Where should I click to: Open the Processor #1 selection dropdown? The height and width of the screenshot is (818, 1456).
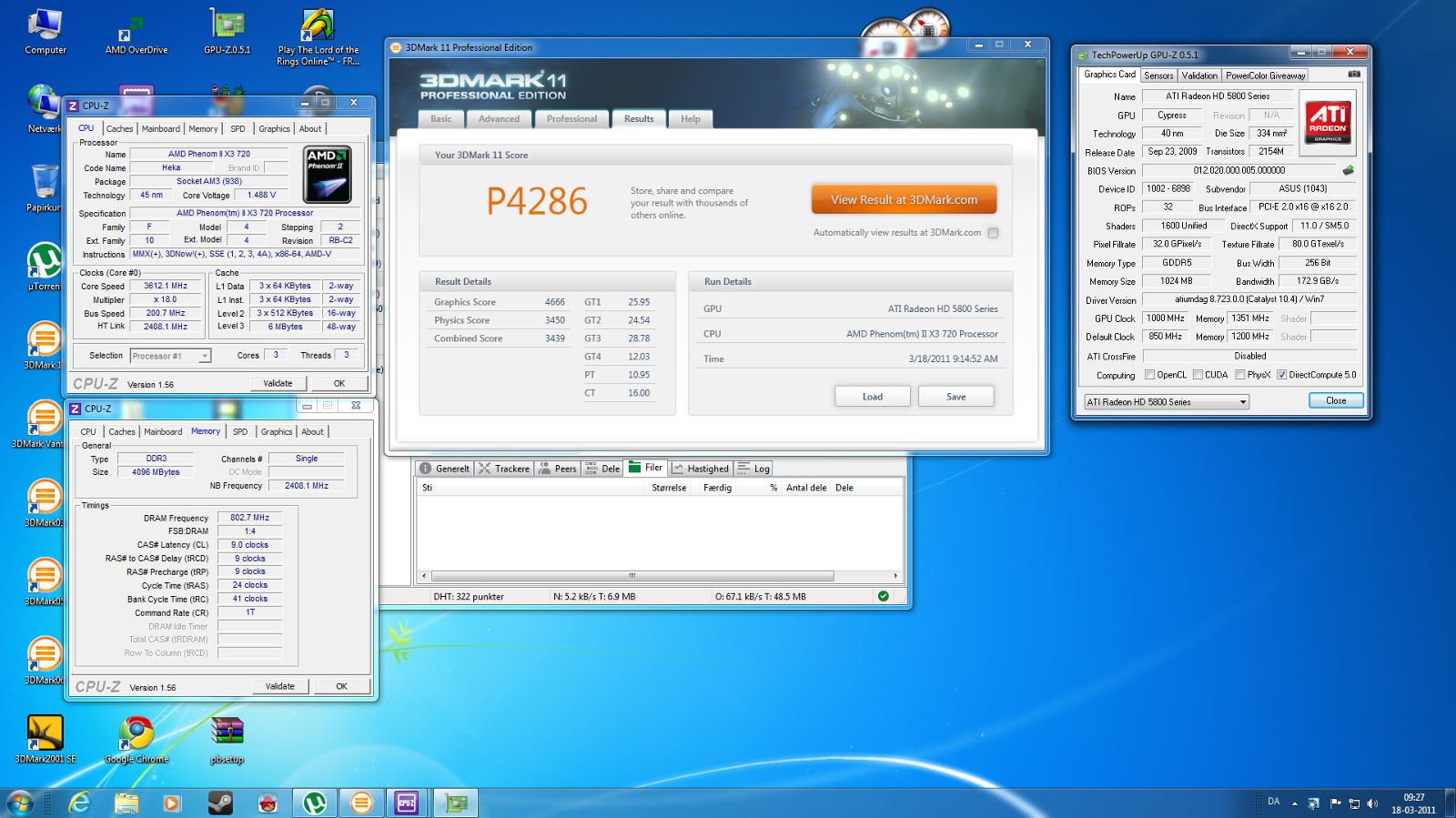[x=170, y=356]
